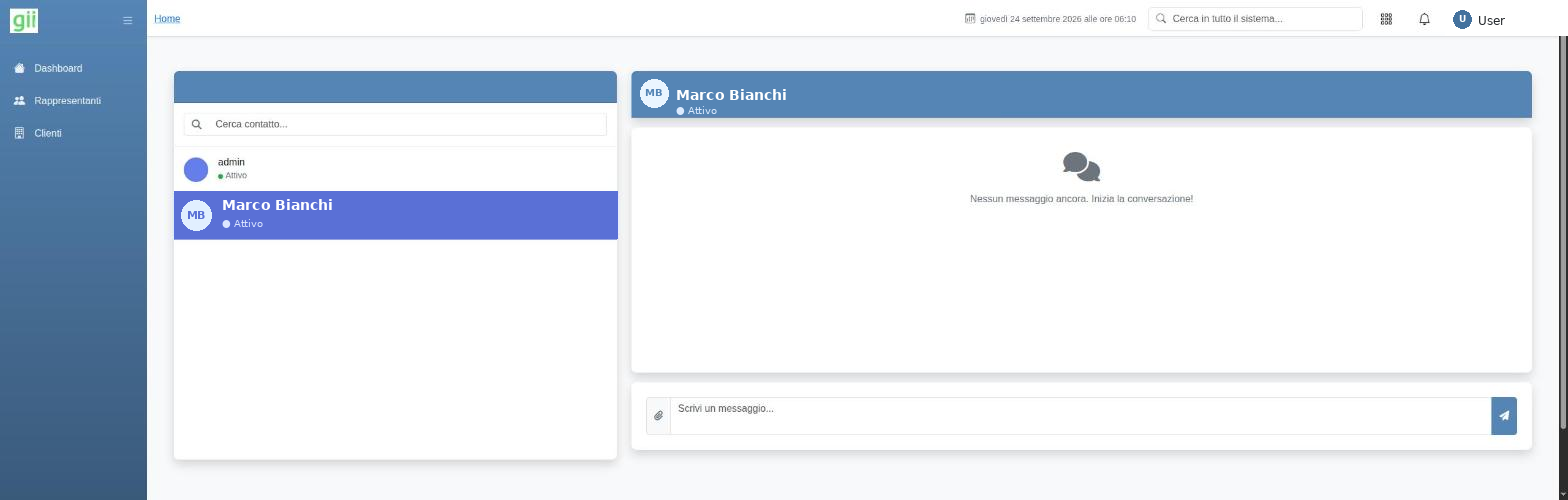Select the admin contact
The width and height of the screenshot is (1568, 500).
point(395,169)
